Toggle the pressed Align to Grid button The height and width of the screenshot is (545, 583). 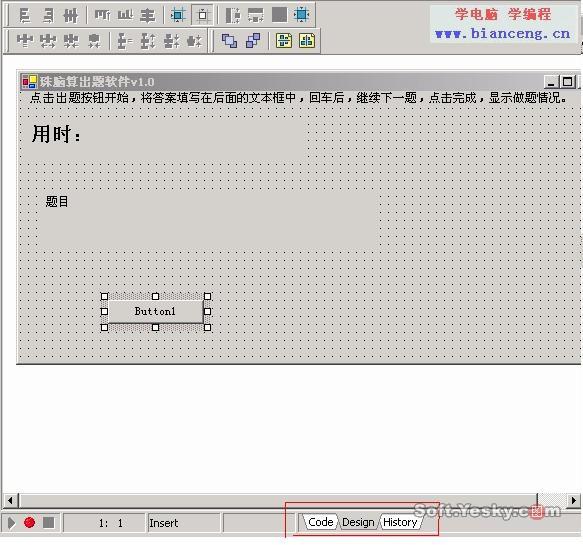[x=202, y=15]
